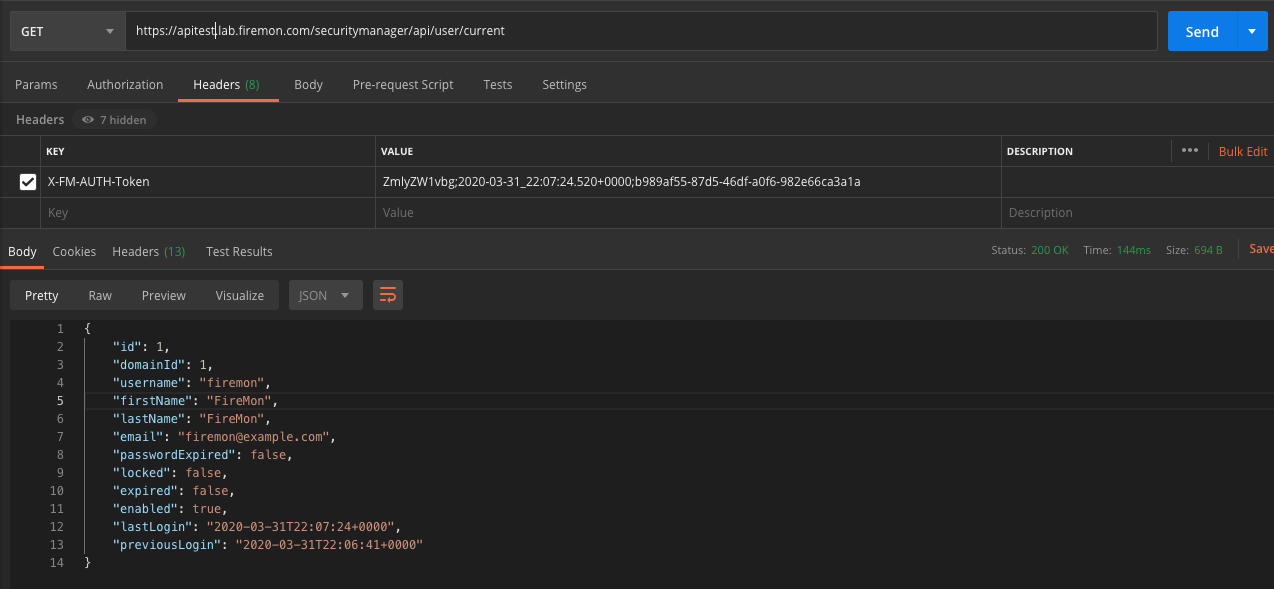
Task: Open the Tests tab
Action: click(498, 85)
